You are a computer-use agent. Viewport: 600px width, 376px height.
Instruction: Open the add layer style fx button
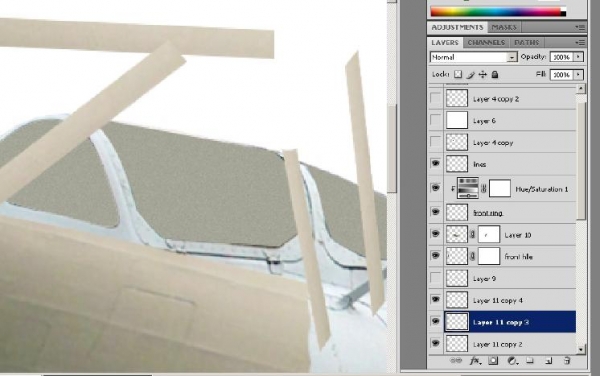pyautogui.click(x=475, y=361)
